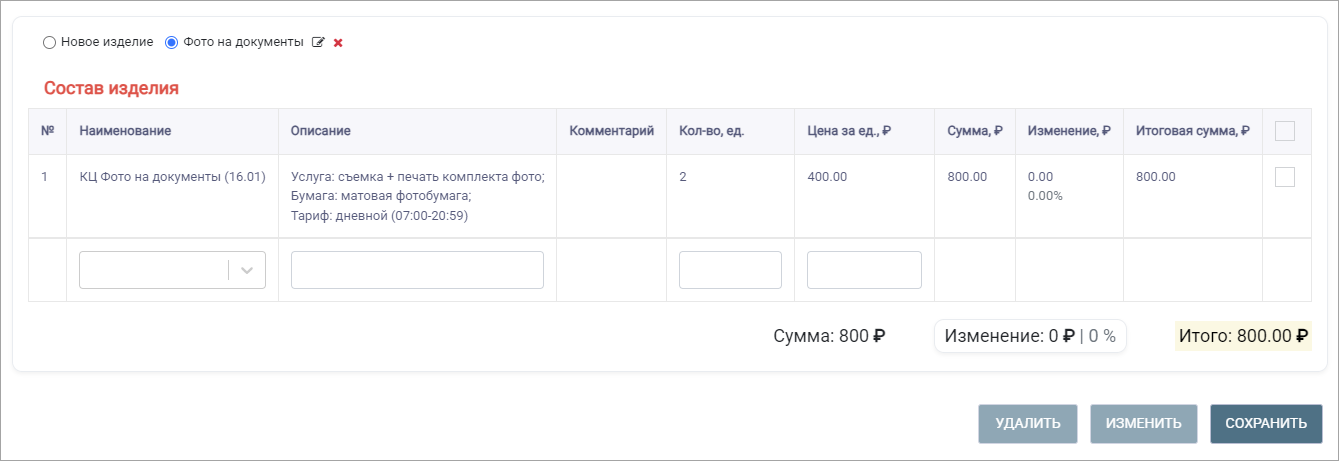Click the СОХРАНИТЬ button
Screen dimensions: 1339x461
click(1266, 424)
